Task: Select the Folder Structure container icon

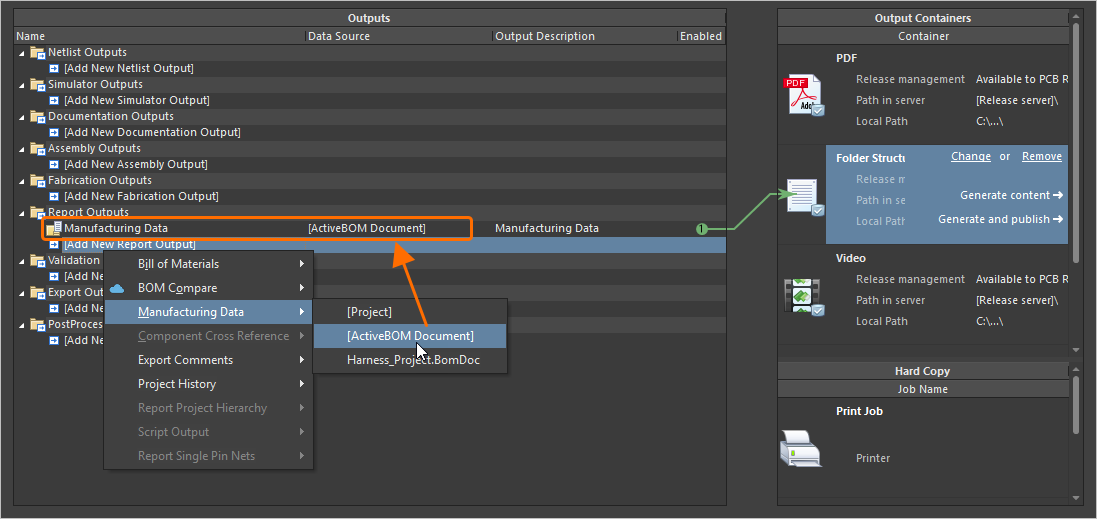Action: (x=805, y=196)
